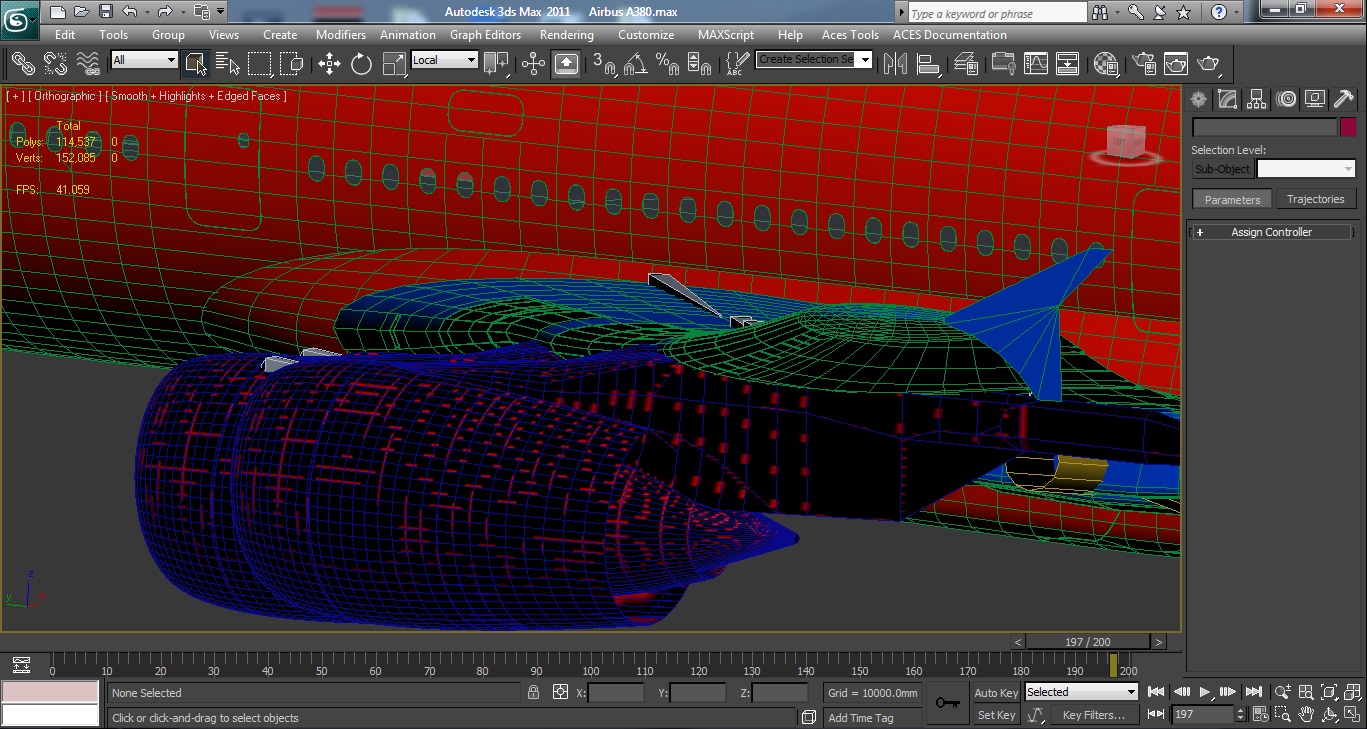Select the Select and Move tool
Image resolution: width=1367 pixels, height=729 pixels.
pos(329,64)
